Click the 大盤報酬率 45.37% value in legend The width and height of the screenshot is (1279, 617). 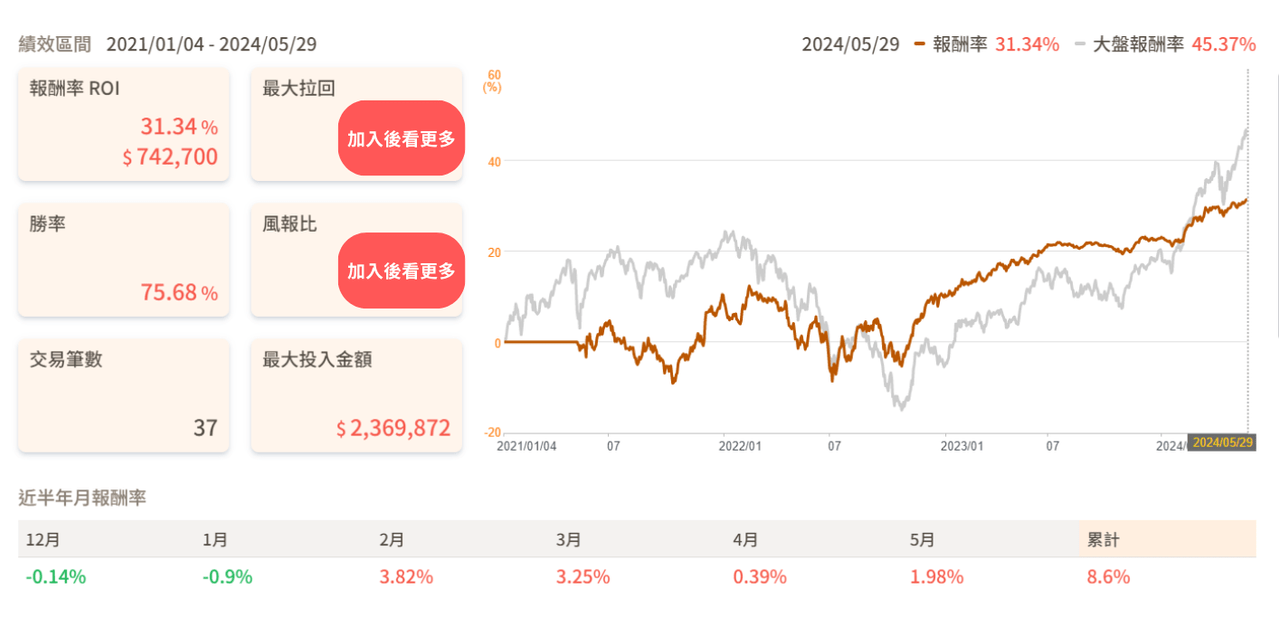[1224, 45]
